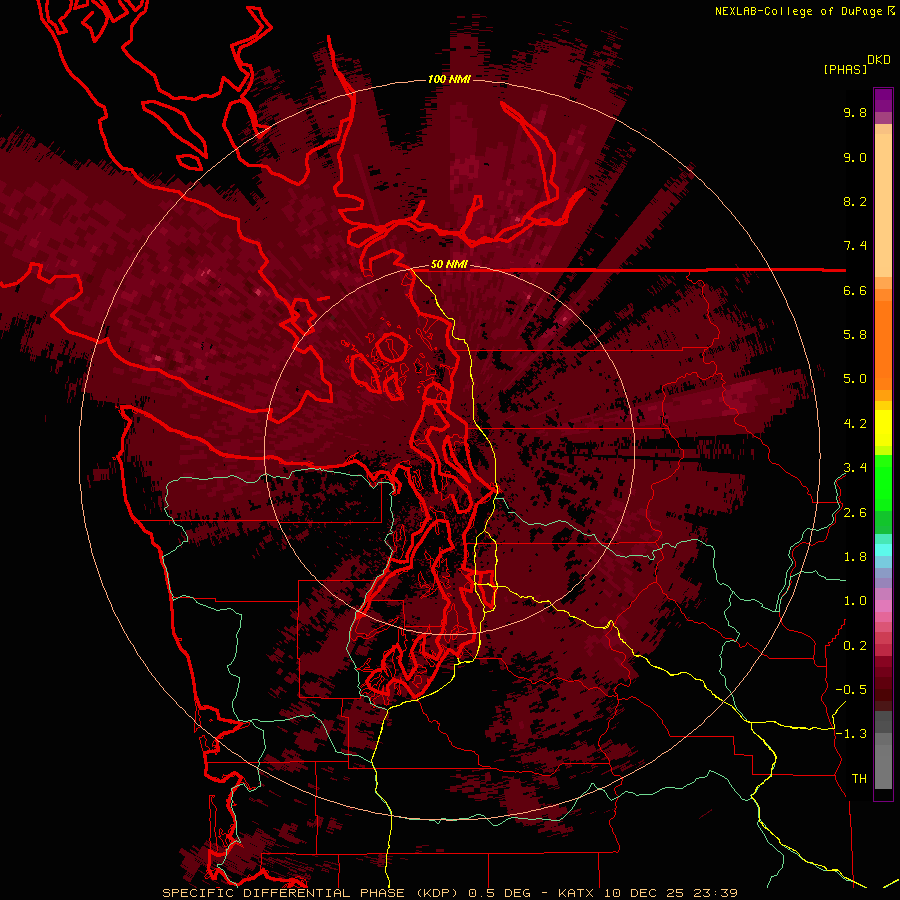Click the [PHAS] units label
The height and width of the screenshot is (900, 900).
[x=845, y=69]
